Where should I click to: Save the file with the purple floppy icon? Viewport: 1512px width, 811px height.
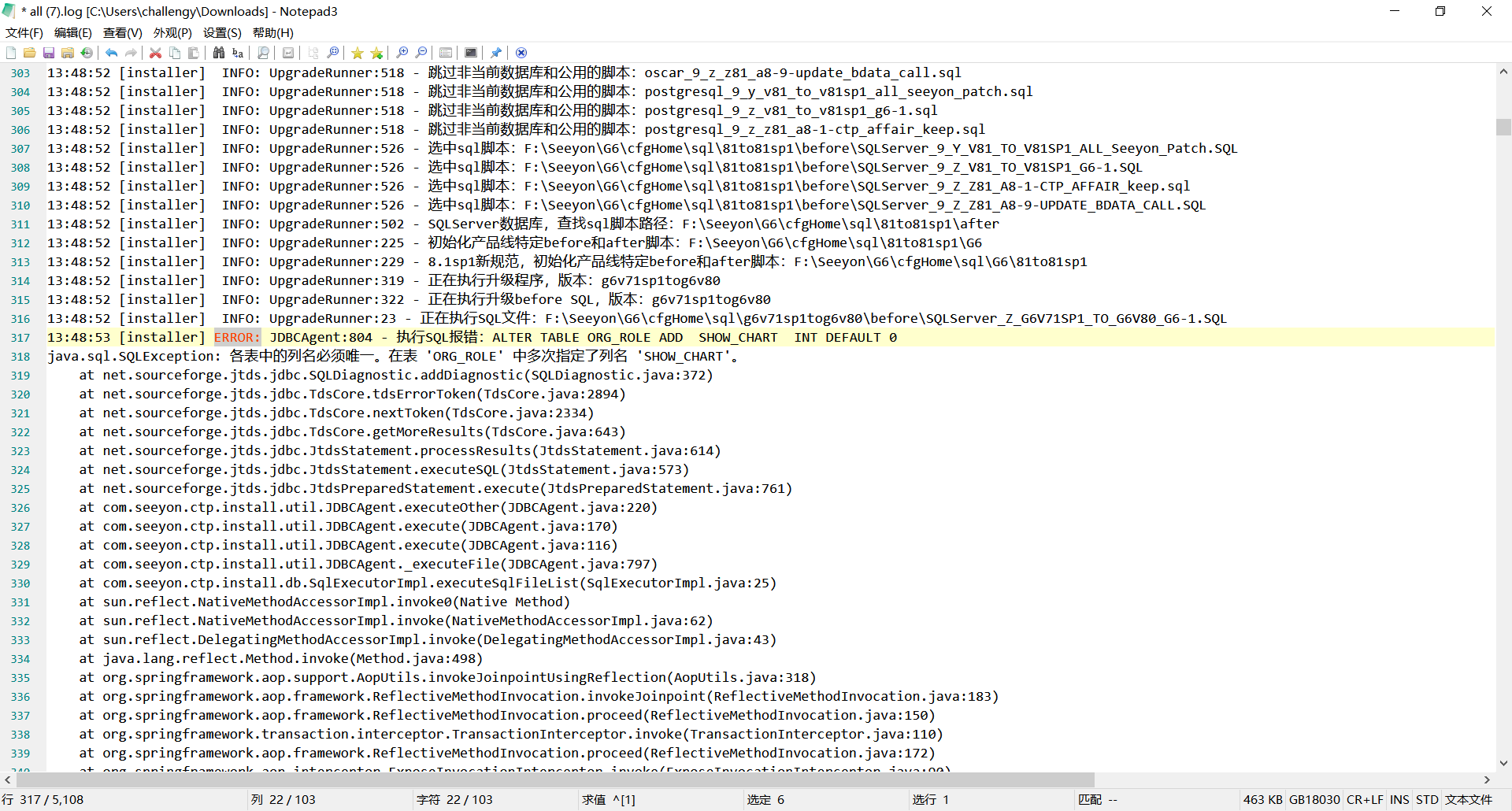click(x=49, y=53)
